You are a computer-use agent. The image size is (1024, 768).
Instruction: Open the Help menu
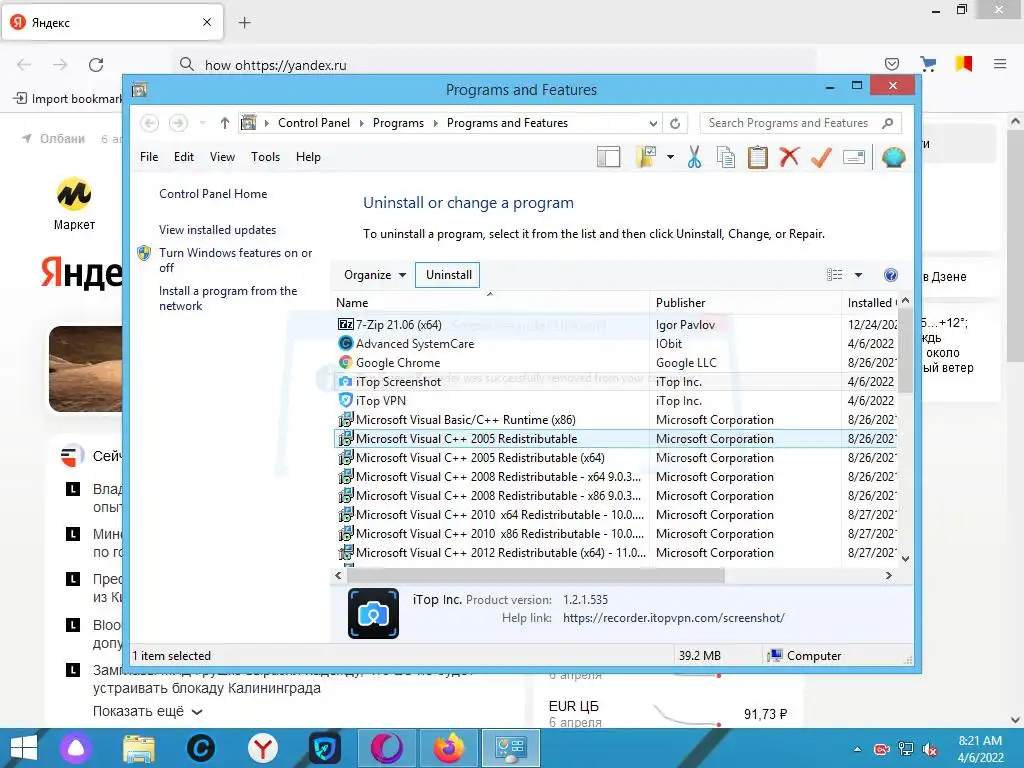[308, 157]
